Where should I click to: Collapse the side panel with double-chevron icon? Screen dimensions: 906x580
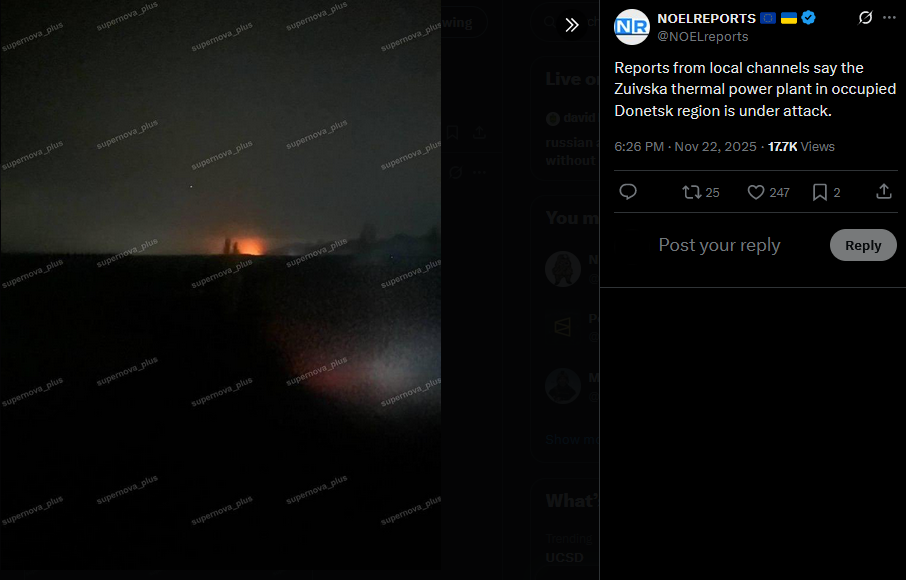[571, 25]
